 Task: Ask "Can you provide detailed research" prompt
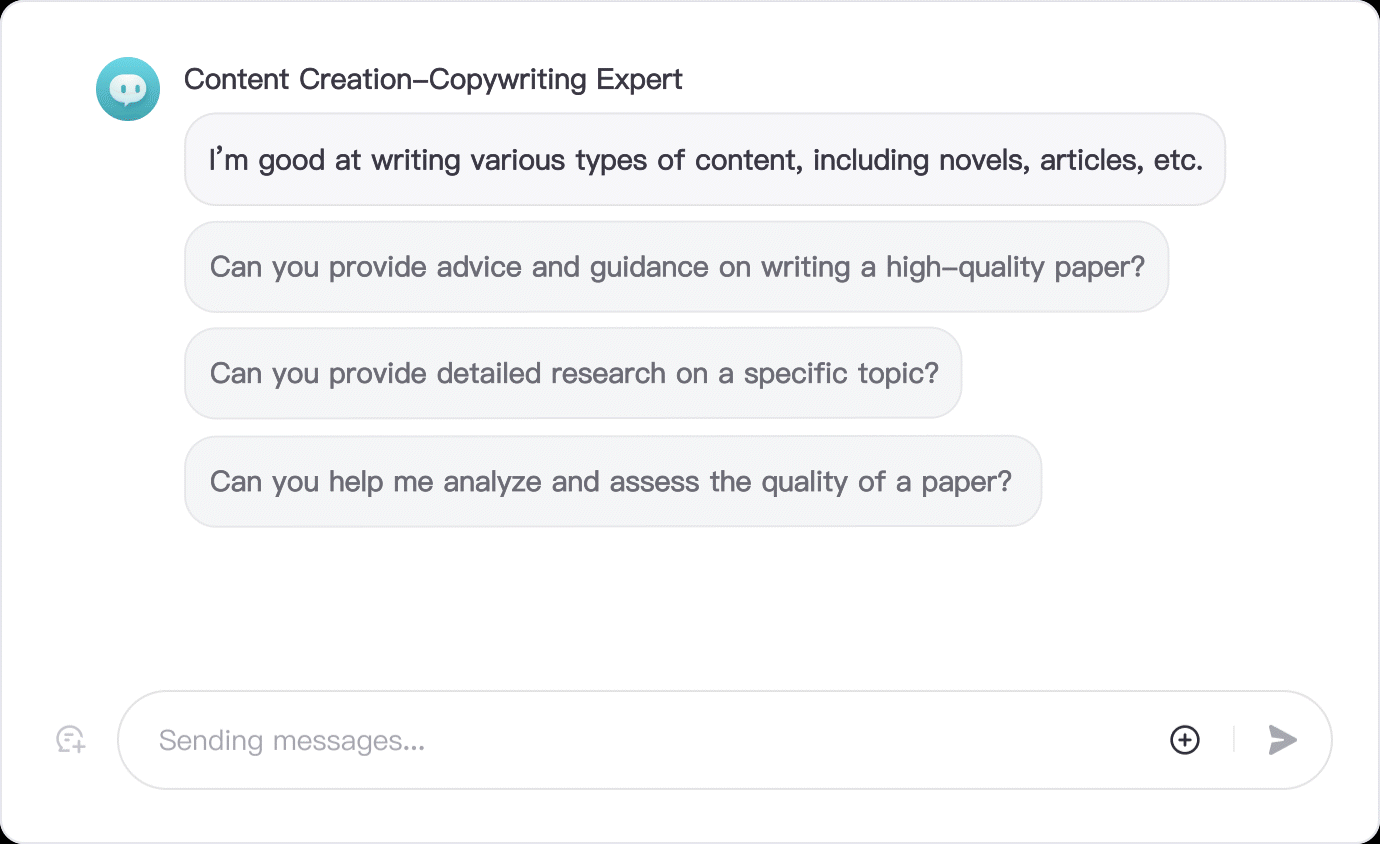[573, 373]
